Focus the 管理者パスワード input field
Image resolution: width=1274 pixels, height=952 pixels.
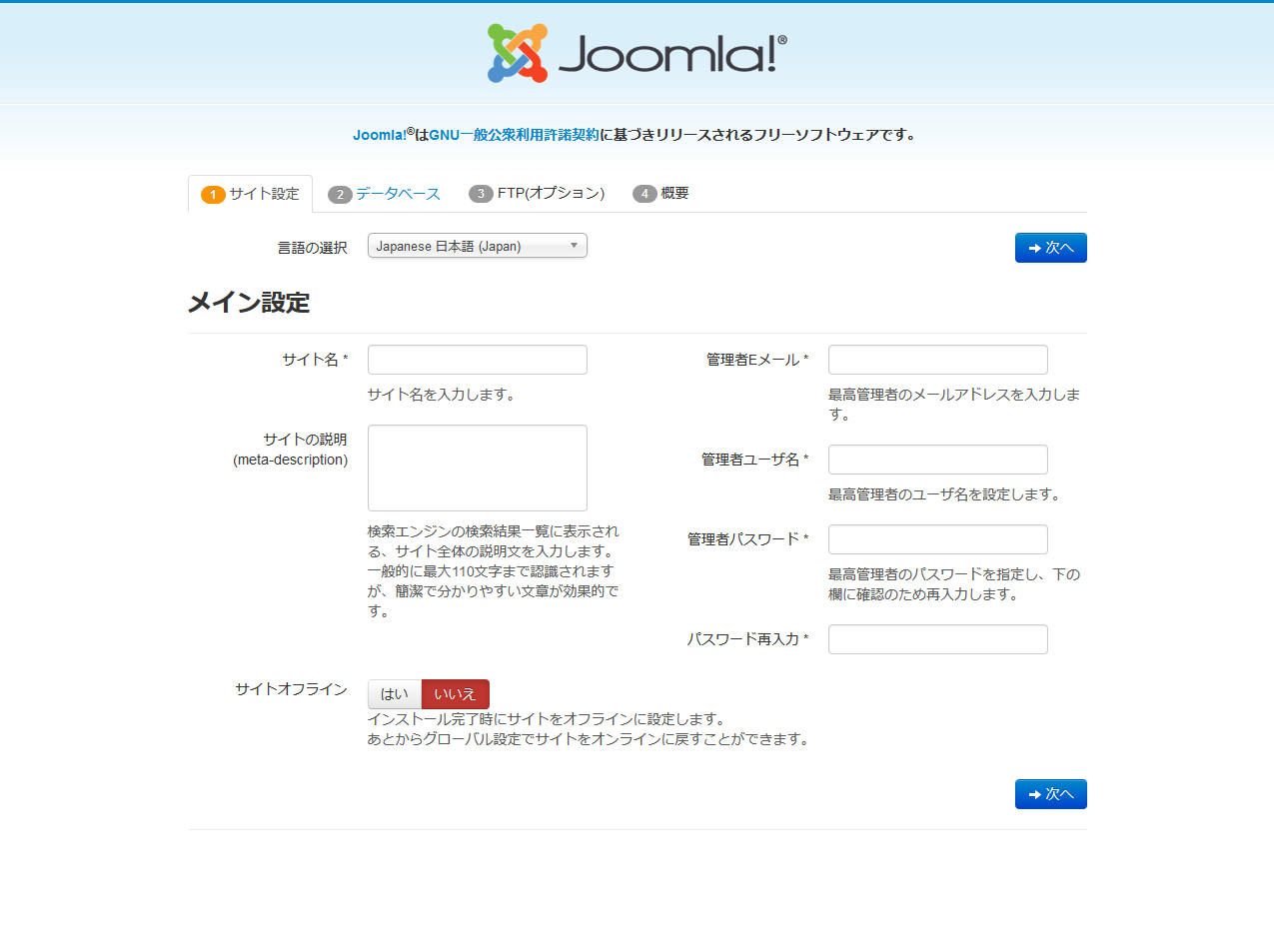coord(938,539)
